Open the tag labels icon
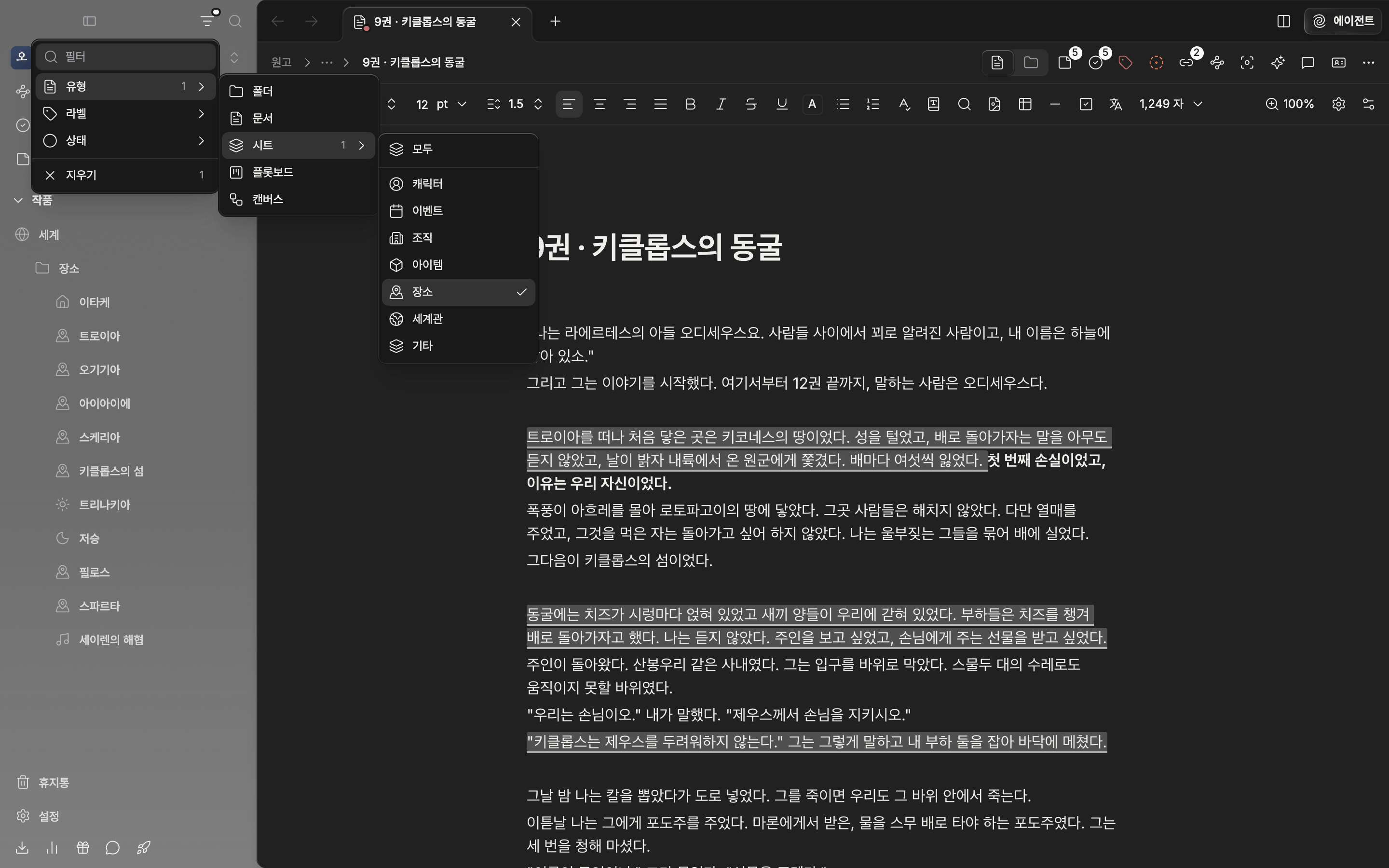Image resolution: width=1389 pixels, height=868 pixels. coord(1126,63)
